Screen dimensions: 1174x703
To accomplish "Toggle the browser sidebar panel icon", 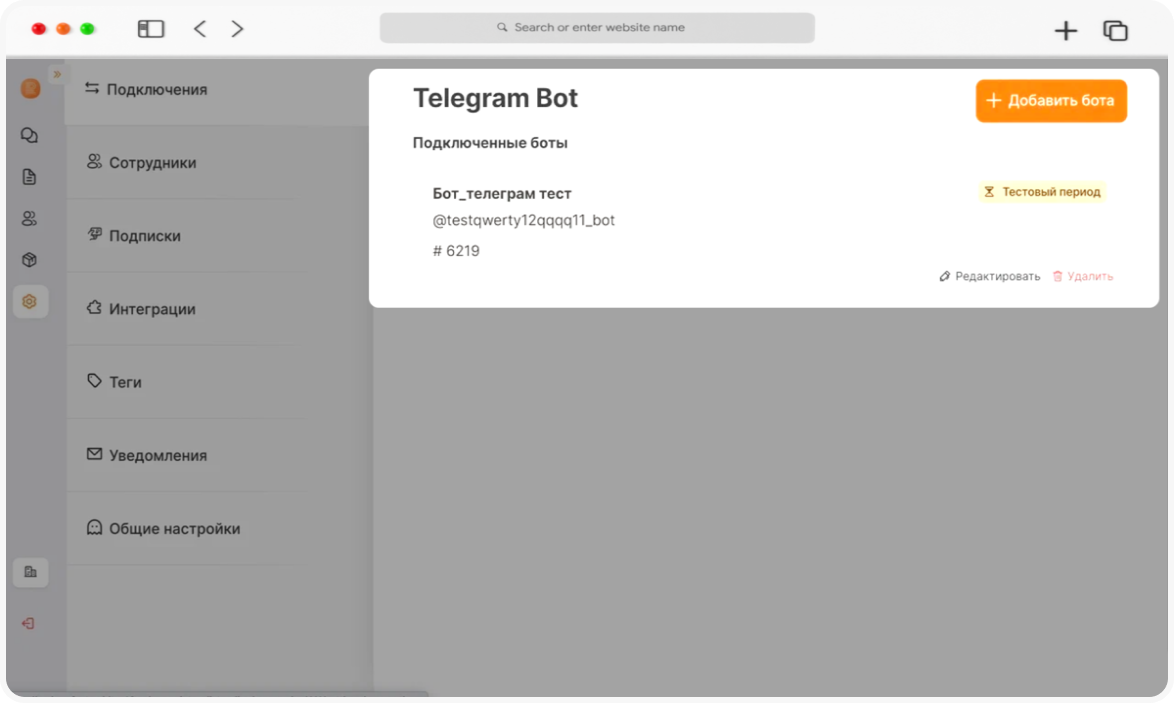I will (150, 28).
